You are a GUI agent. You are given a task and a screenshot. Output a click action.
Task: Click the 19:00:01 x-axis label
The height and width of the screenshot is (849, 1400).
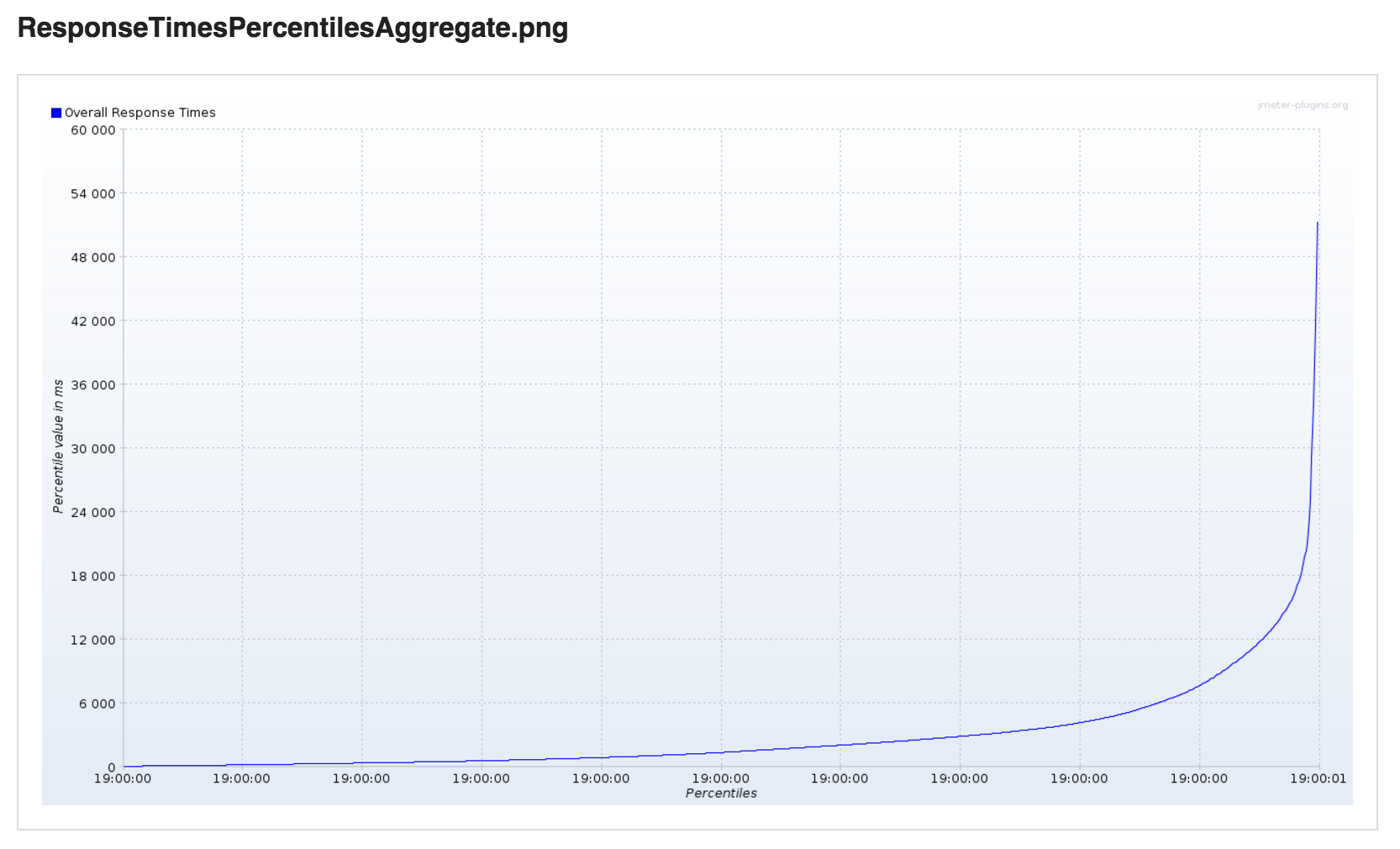click(1318, 778)
